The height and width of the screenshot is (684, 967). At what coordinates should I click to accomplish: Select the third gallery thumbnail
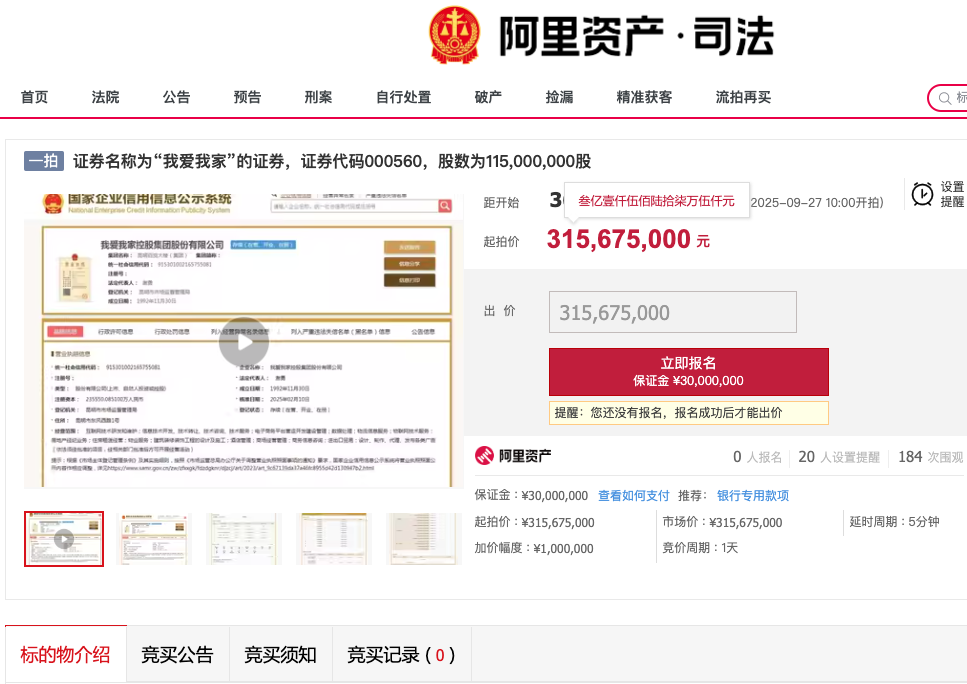coord(244,538)
